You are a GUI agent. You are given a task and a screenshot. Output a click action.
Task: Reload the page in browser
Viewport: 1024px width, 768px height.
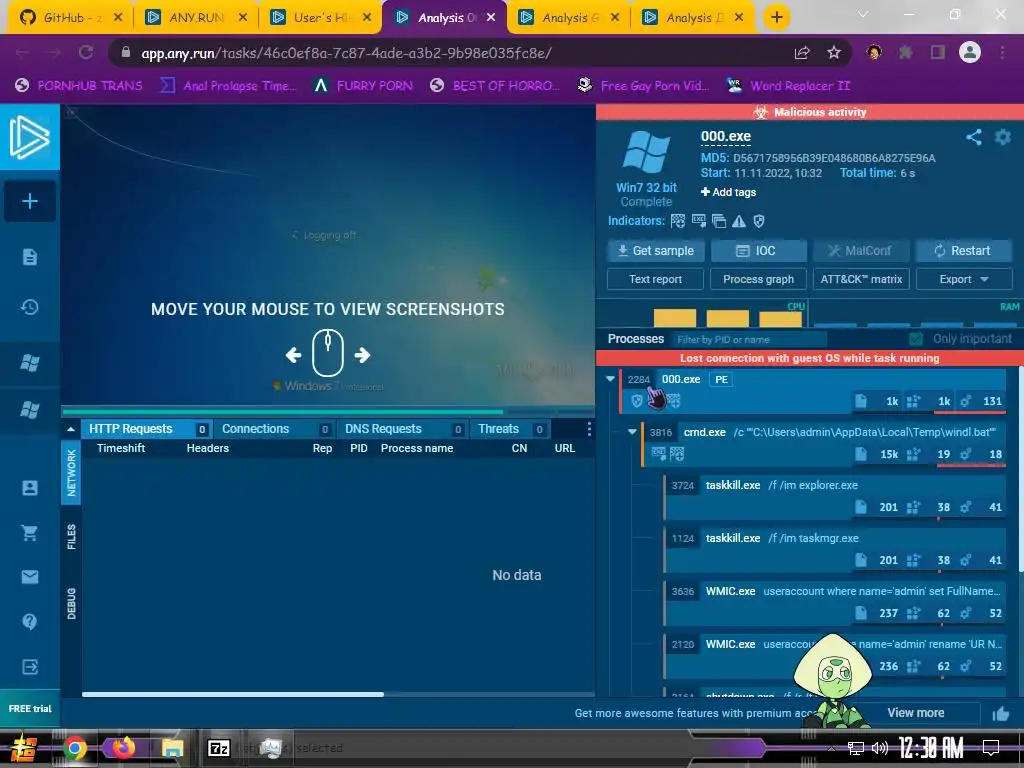click(x=86, y=52)
